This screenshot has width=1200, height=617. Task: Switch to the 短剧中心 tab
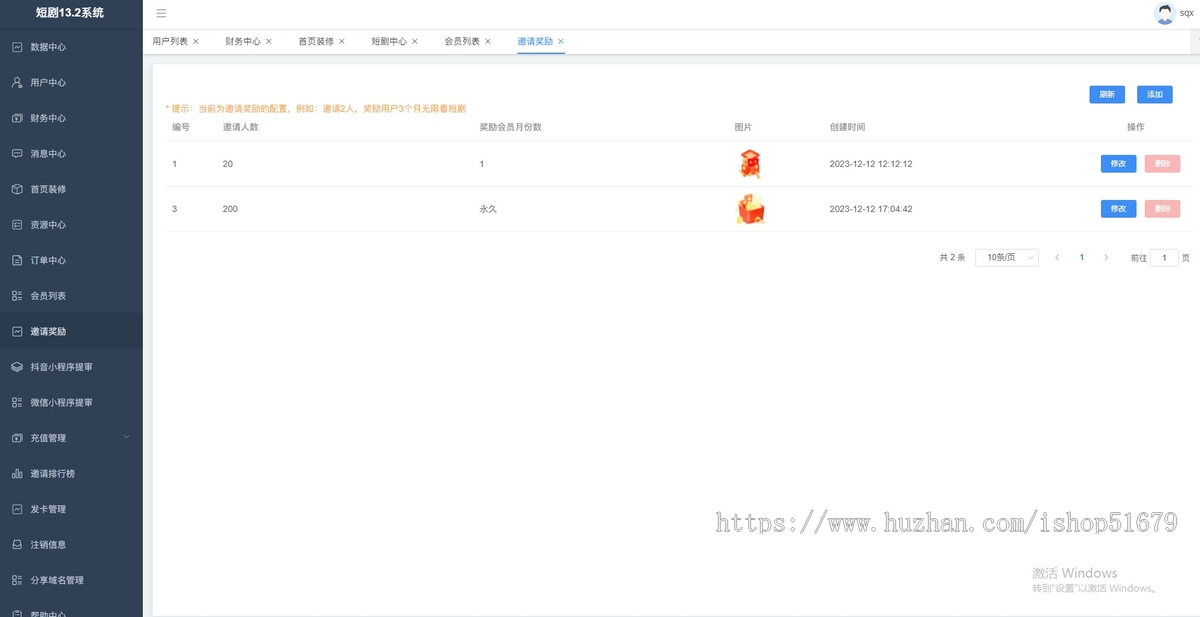coord(389,41)
